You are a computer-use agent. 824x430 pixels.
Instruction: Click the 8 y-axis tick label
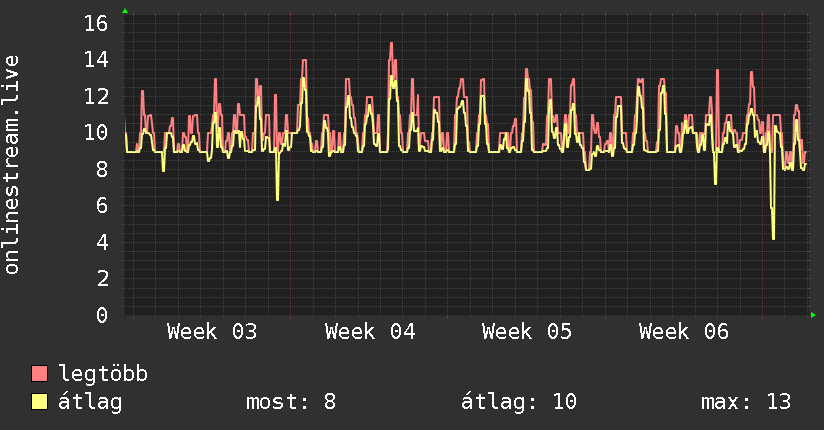(102, 169)
